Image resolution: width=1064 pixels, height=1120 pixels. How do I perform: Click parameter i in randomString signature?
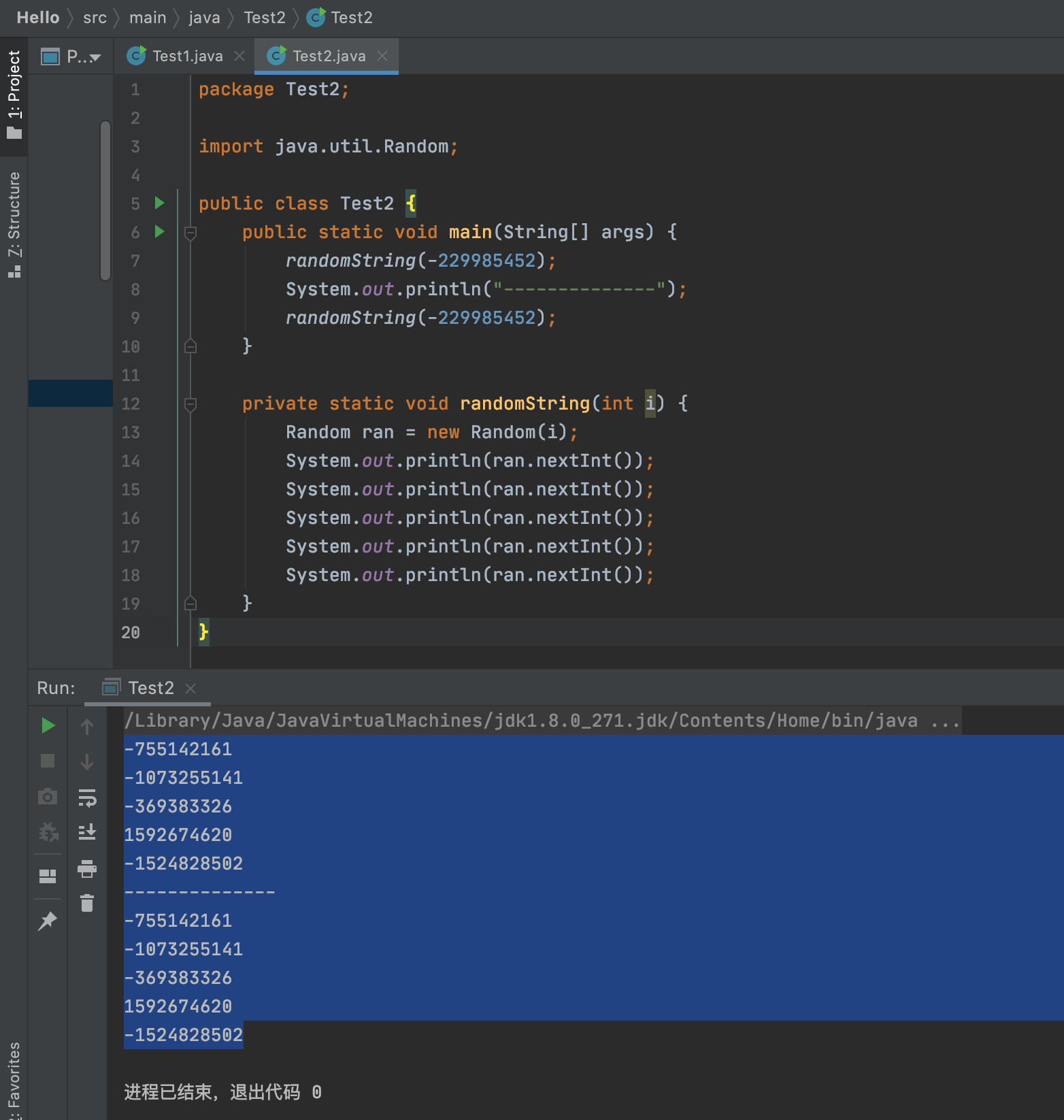[650, 403]
